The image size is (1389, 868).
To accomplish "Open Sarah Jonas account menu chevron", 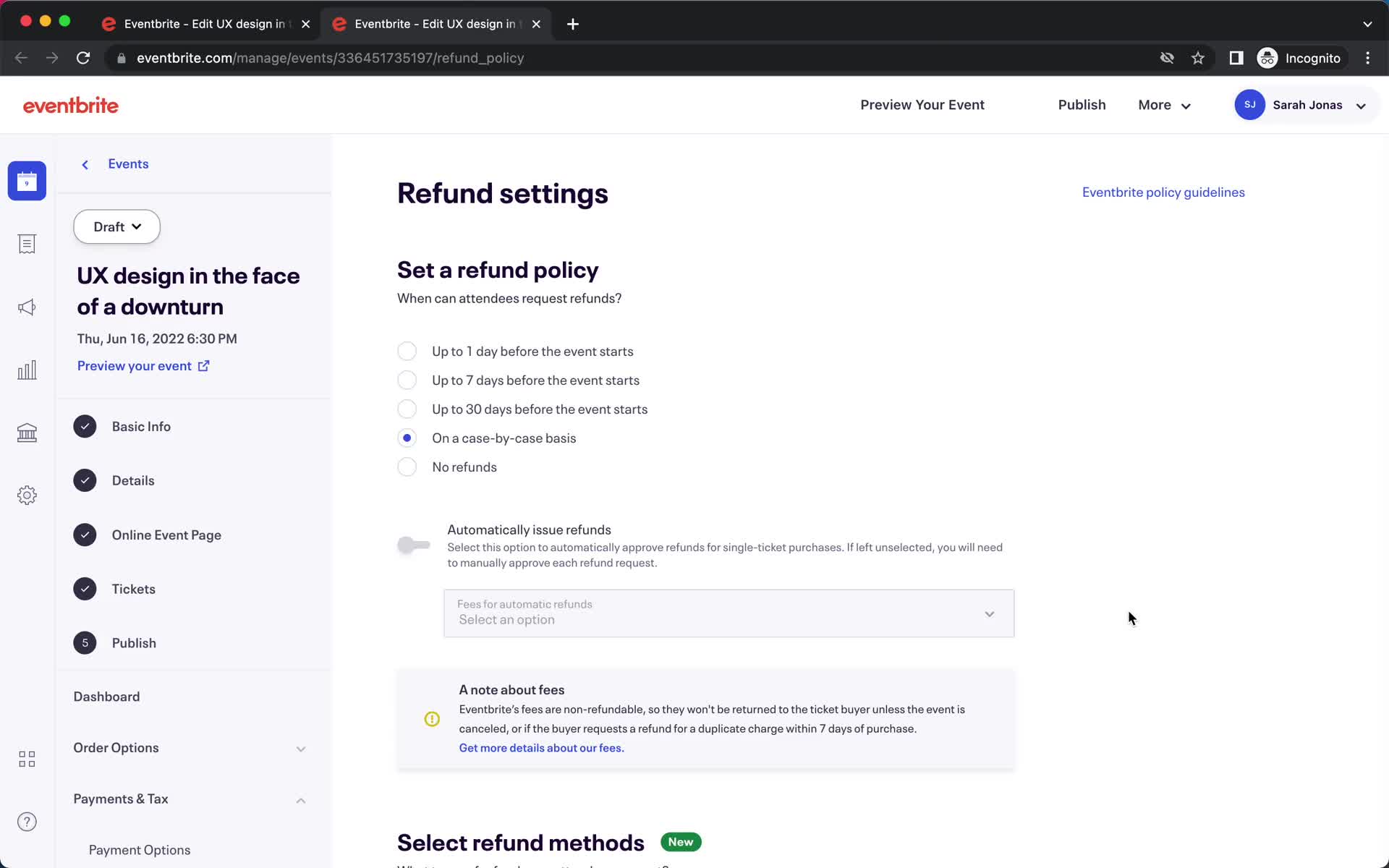I will pos(1361,106).
